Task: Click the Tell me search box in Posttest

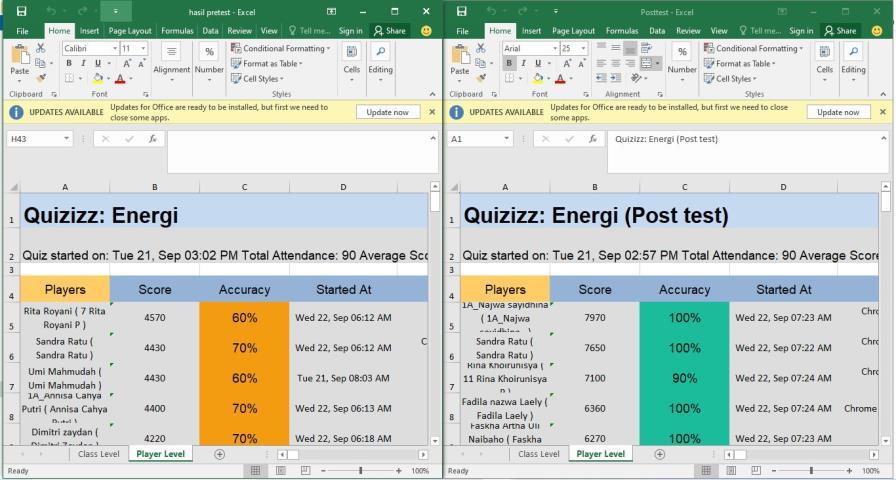Action: 760,31
